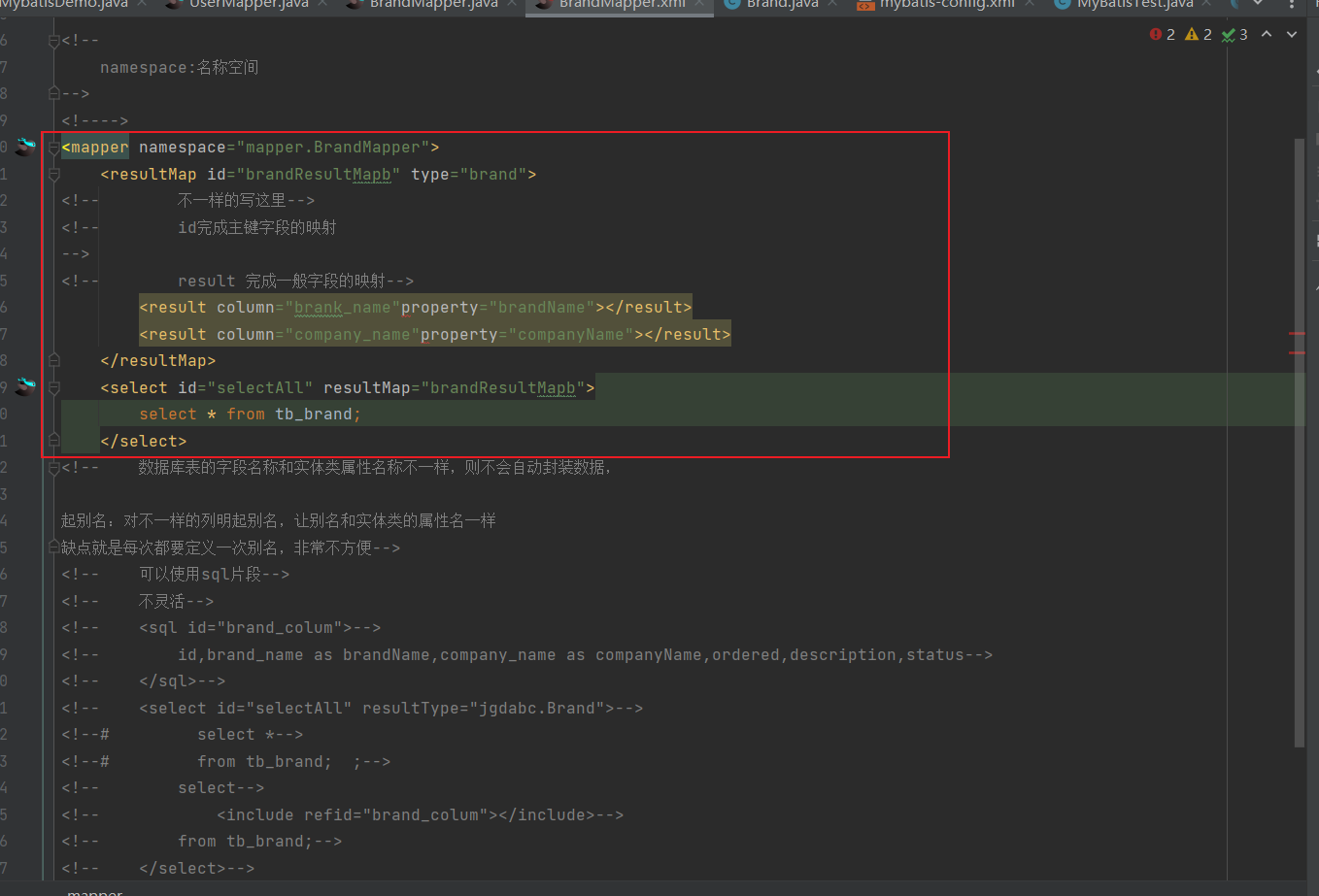Image resolution: width=1319 pixels, height=896 pixels.
Task: Open the yellow warnings indicator showing 2
Action: 1199,34
